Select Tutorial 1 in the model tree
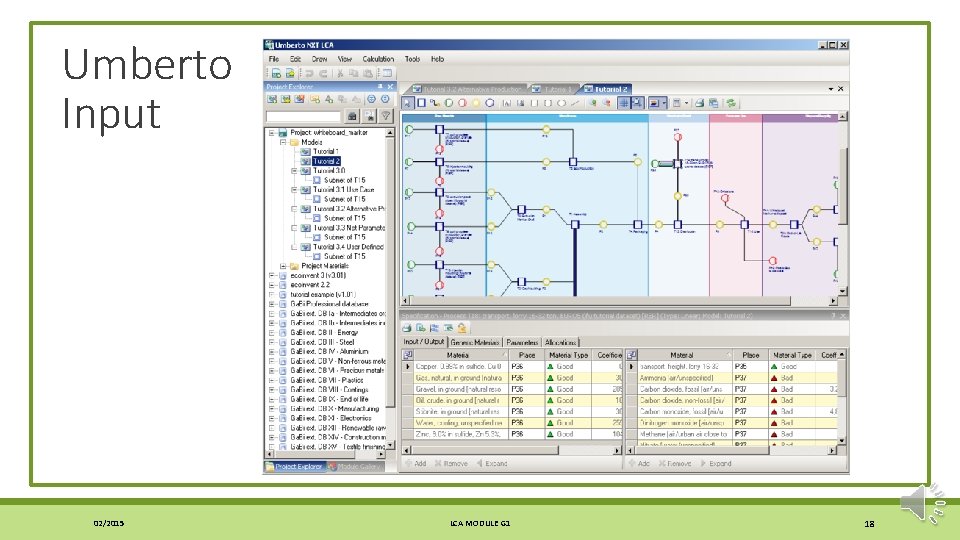Image resolution: width=960 pixels, height=540 pixels. click(x=326, y=151)
